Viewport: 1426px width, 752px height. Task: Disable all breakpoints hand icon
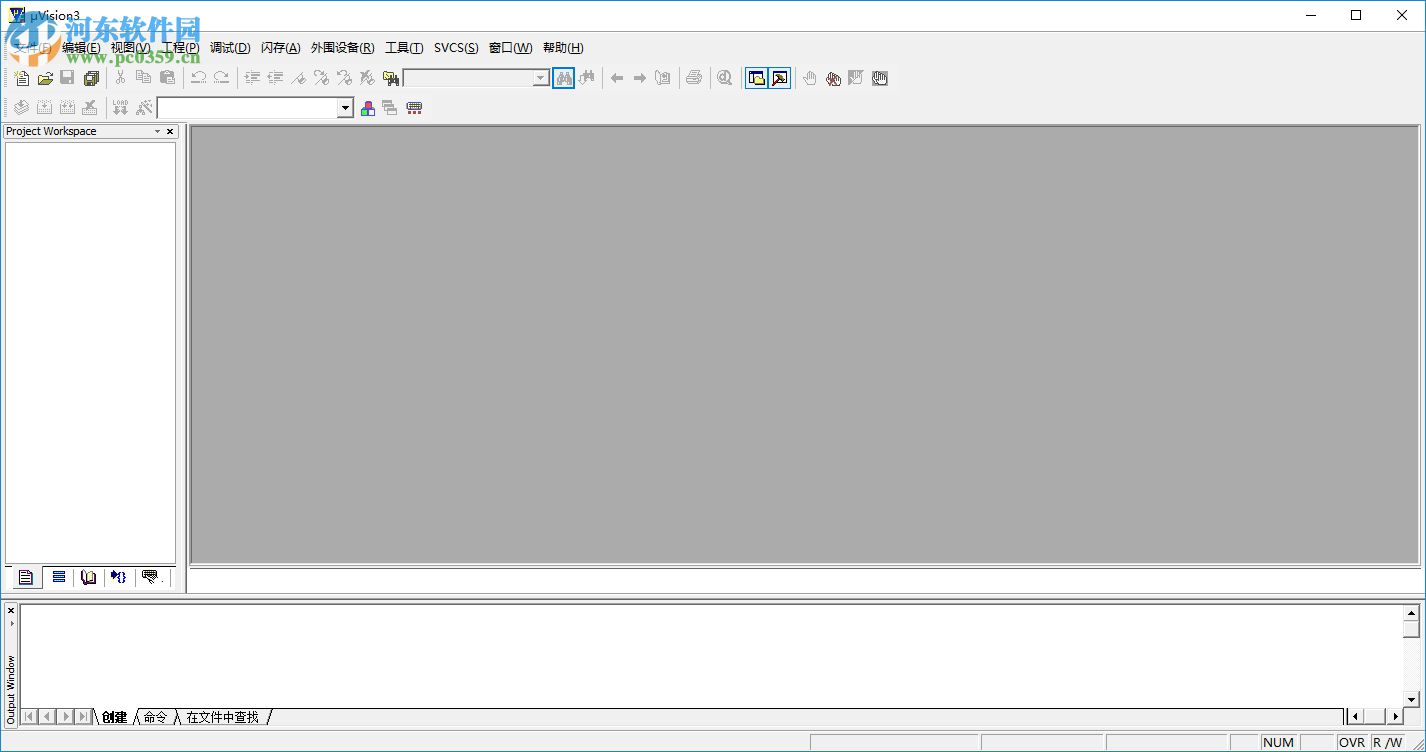click(880, 78)
